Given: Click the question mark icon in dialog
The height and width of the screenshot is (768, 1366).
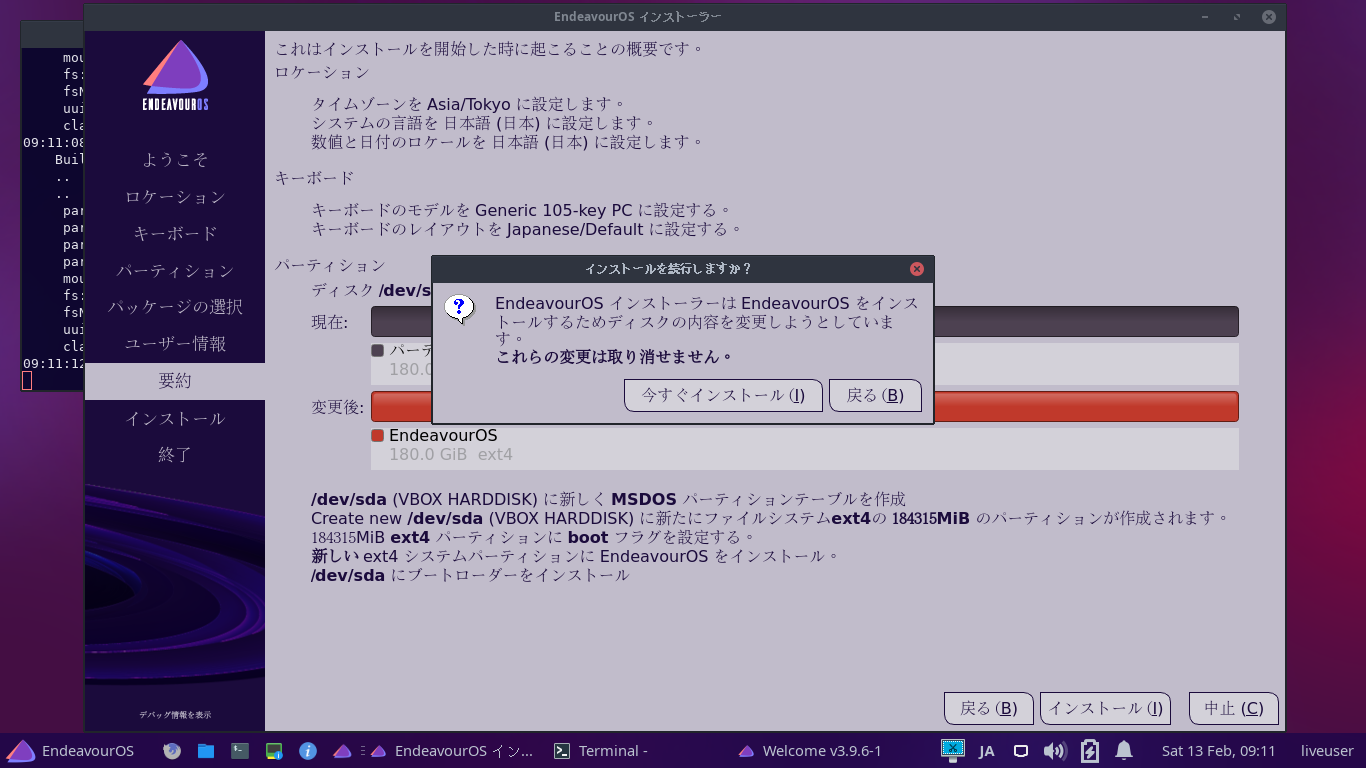Looking at the screenshot, I should 459,309.
